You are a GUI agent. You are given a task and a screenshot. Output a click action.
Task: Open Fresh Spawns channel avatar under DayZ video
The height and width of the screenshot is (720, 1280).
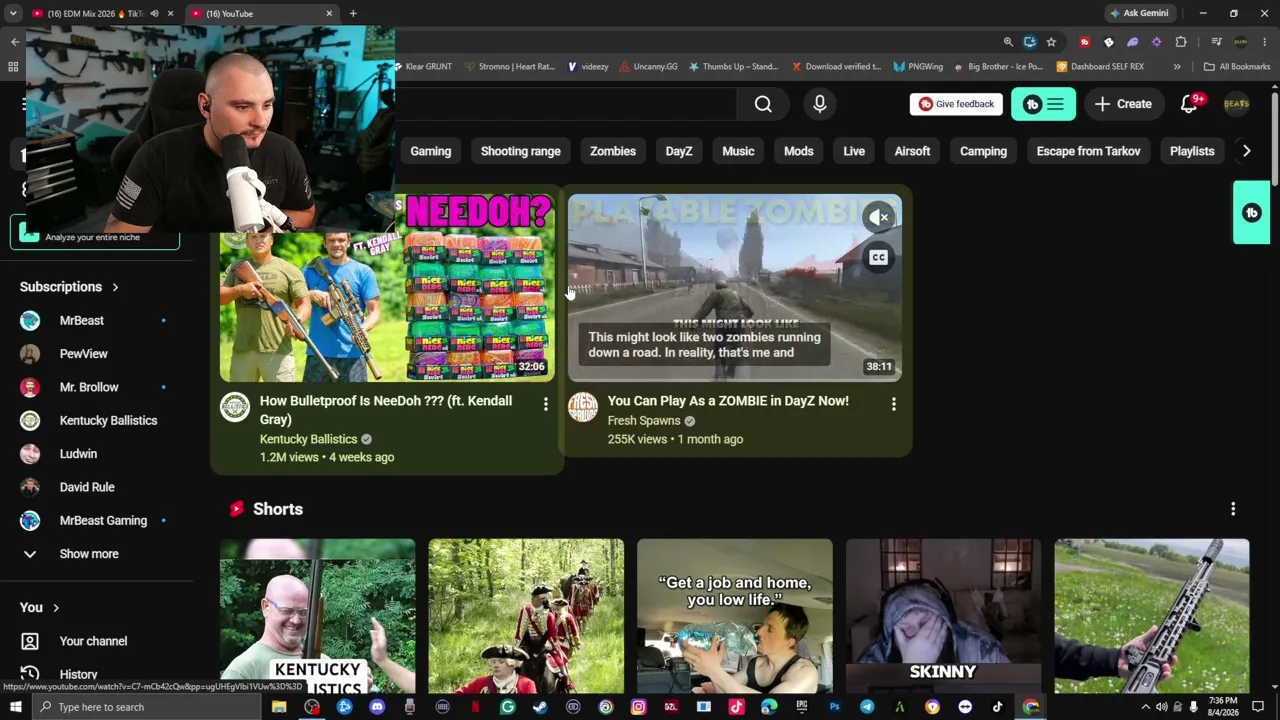(583, 407)
